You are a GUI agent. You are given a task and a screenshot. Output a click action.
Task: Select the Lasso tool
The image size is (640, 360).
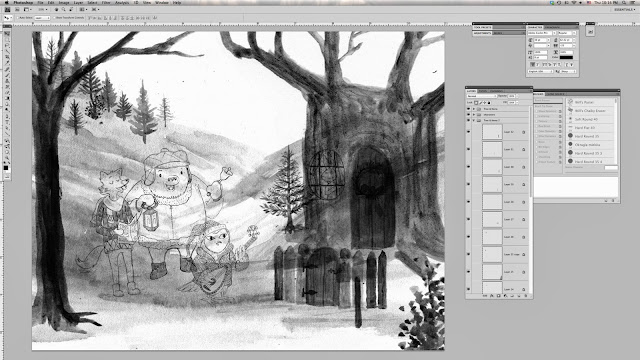coord(7,46)
